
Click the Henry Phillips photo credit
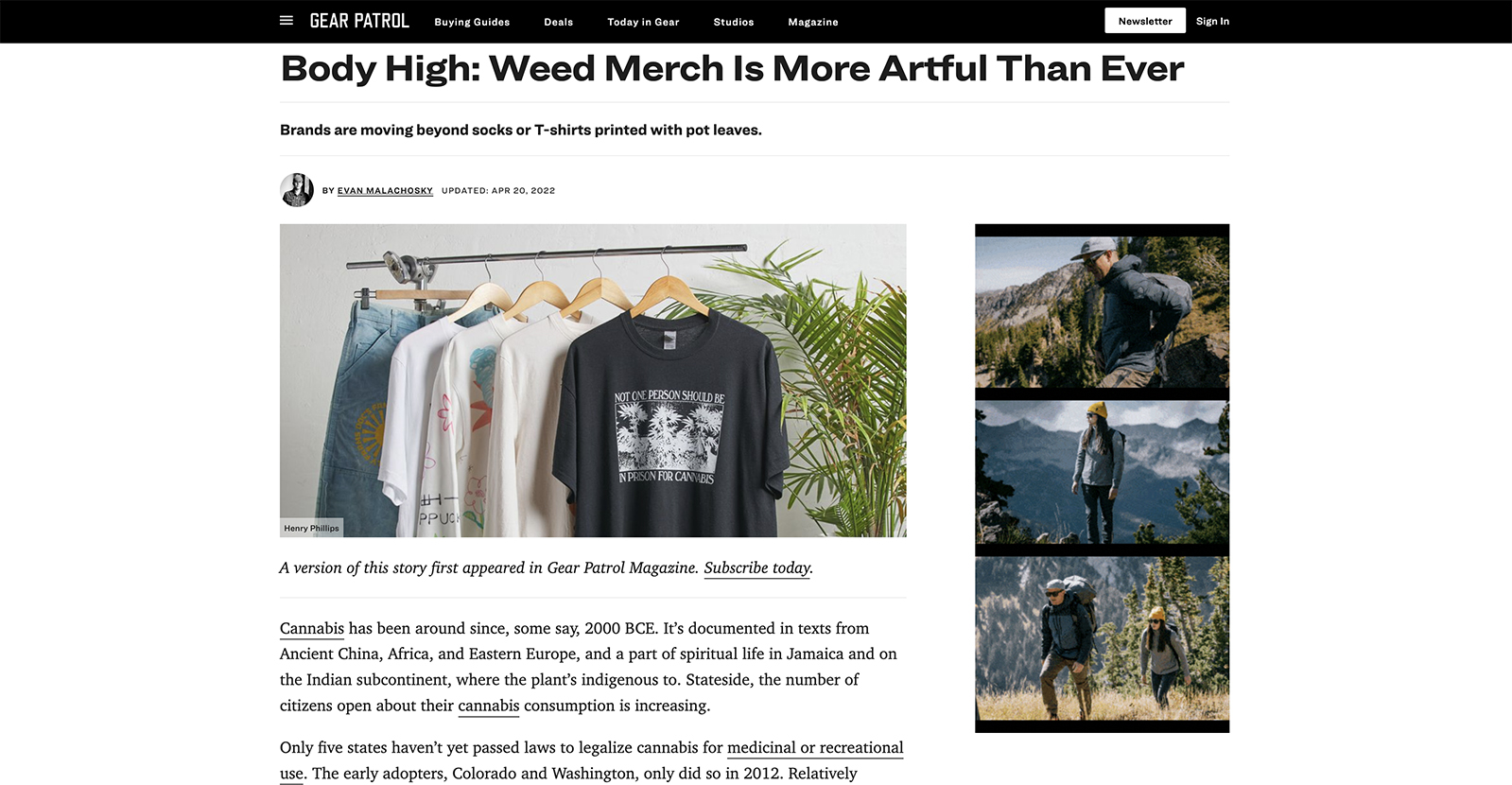tap(311, 529)
